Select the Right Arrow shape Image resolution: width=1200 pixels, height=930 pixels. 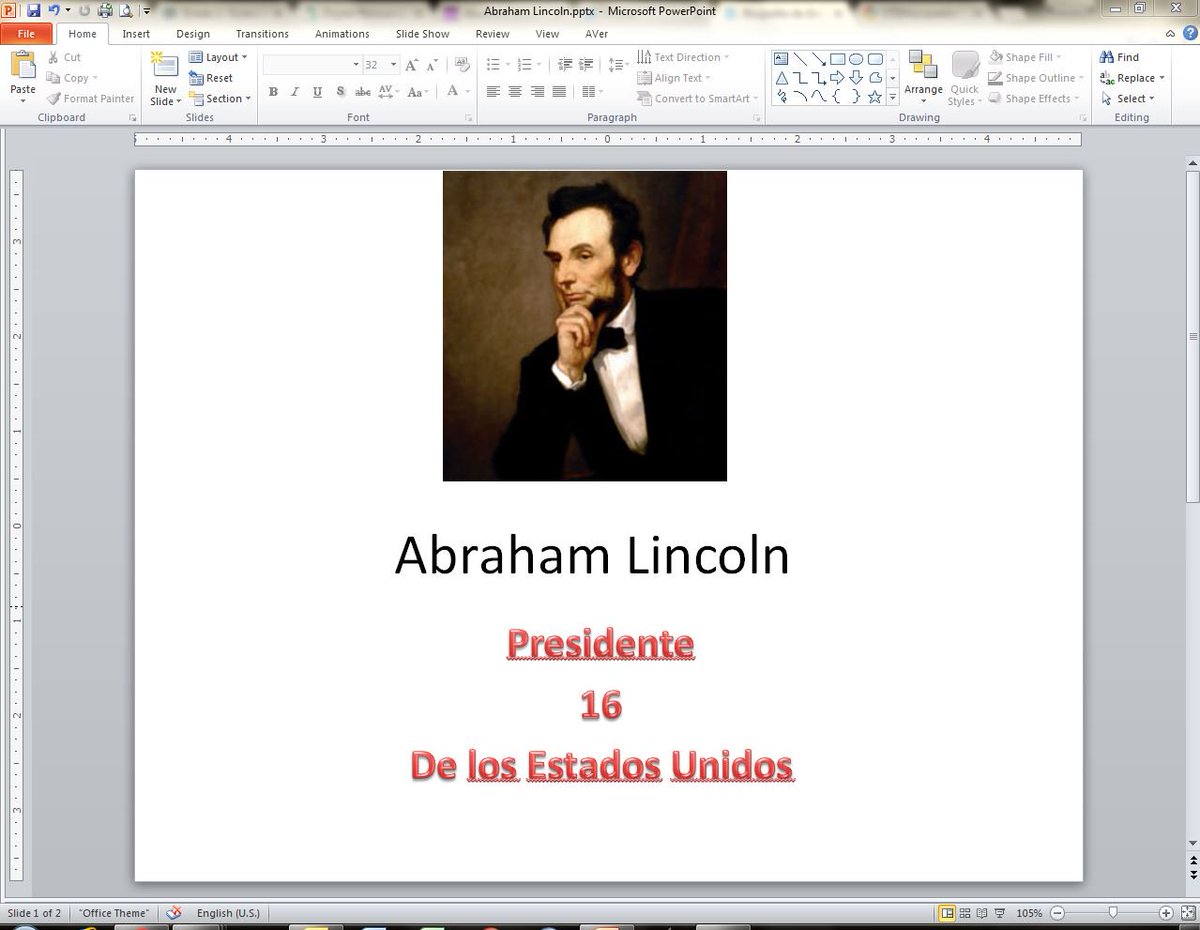point(838,78)
